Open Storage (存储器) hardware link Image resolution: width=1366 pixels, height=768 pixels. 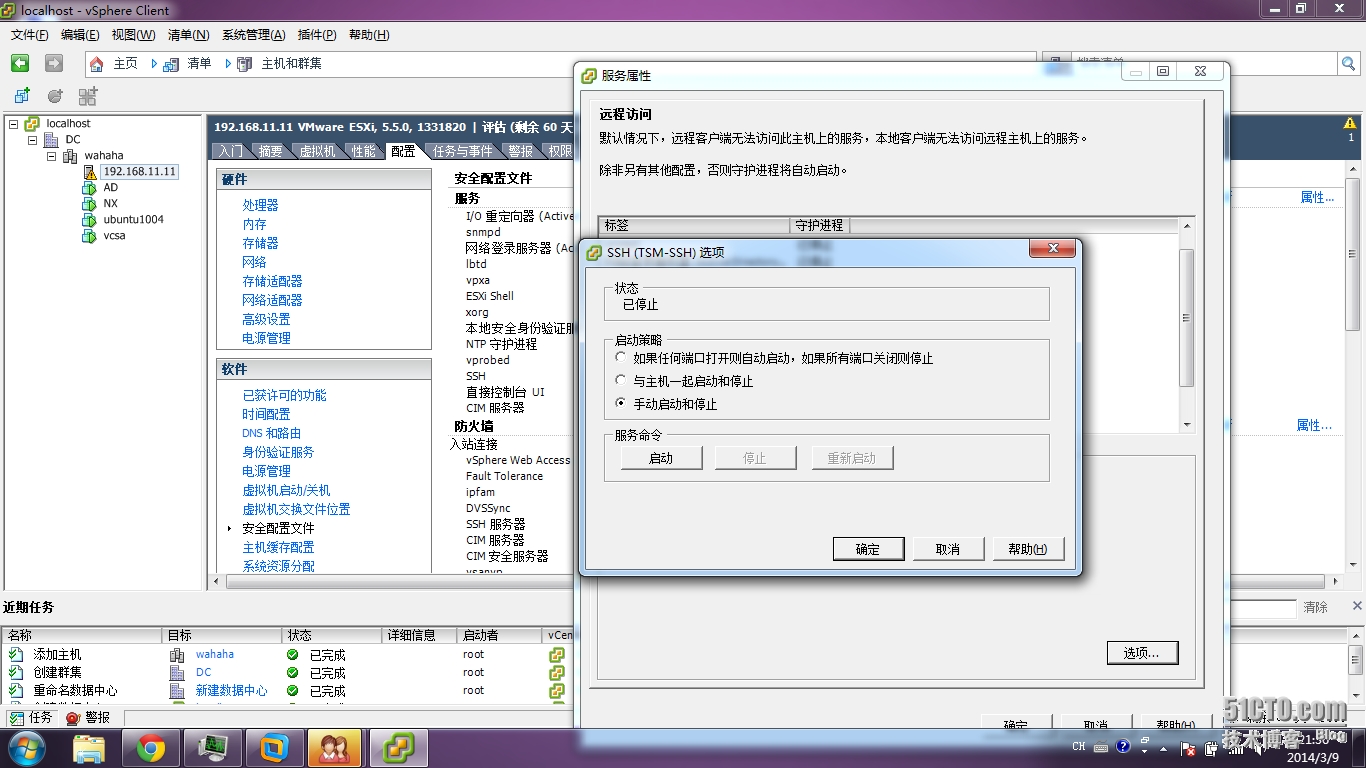tap(260, 243)
